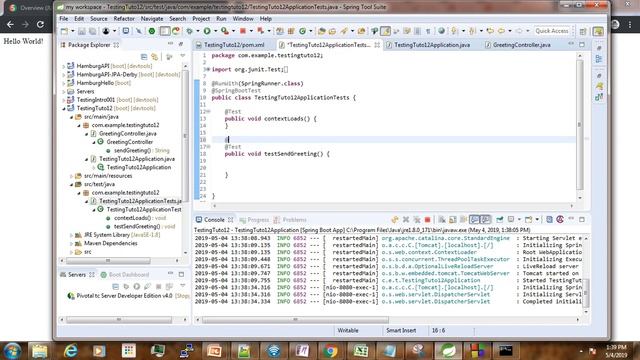Click the Package Explorer horizontal scrollbar

coord(119,260)
